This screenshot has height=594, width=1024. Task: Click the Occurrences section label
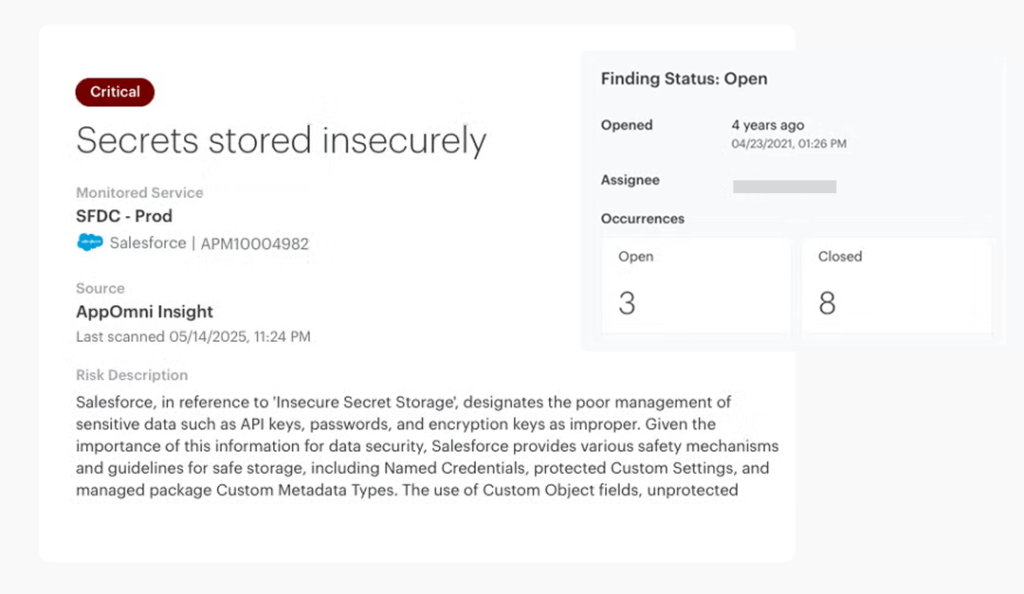click(643, 219)
